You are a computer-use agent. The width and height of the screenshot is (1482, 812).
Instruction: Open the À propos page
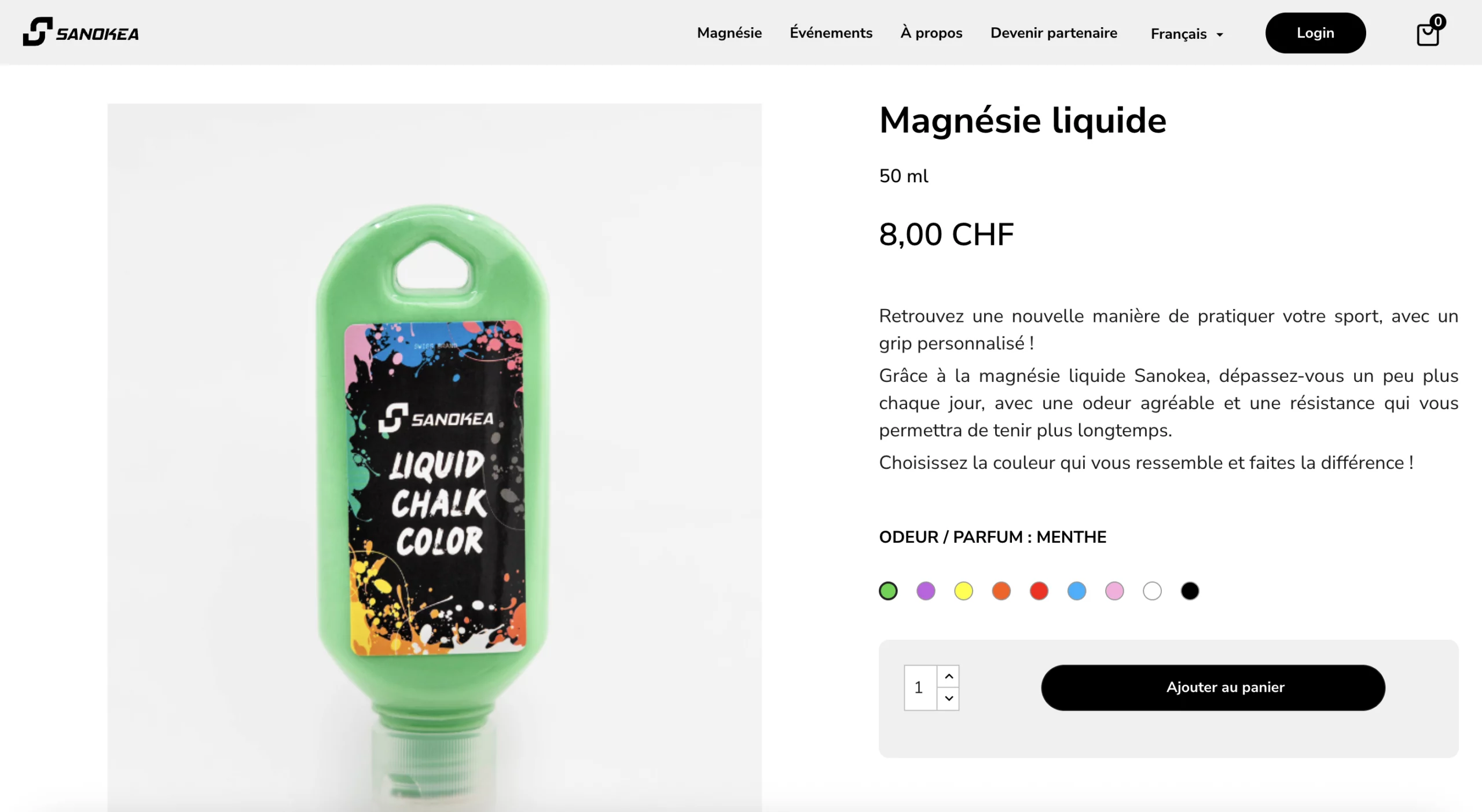[x=931, y=32]
